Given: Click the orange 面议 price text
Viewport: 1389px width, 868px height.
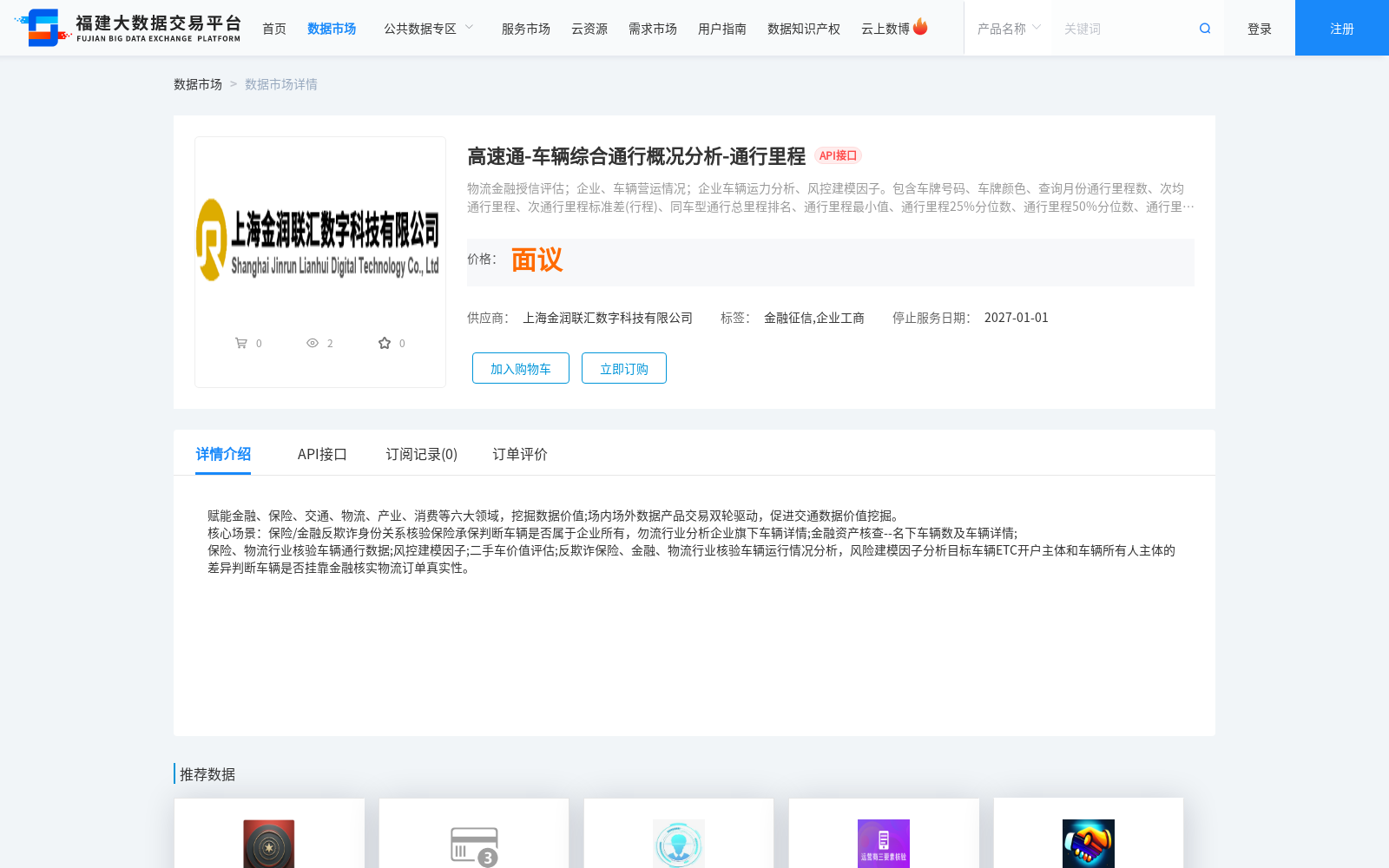Looking at the screenshot, I should (x=537, y=260).
